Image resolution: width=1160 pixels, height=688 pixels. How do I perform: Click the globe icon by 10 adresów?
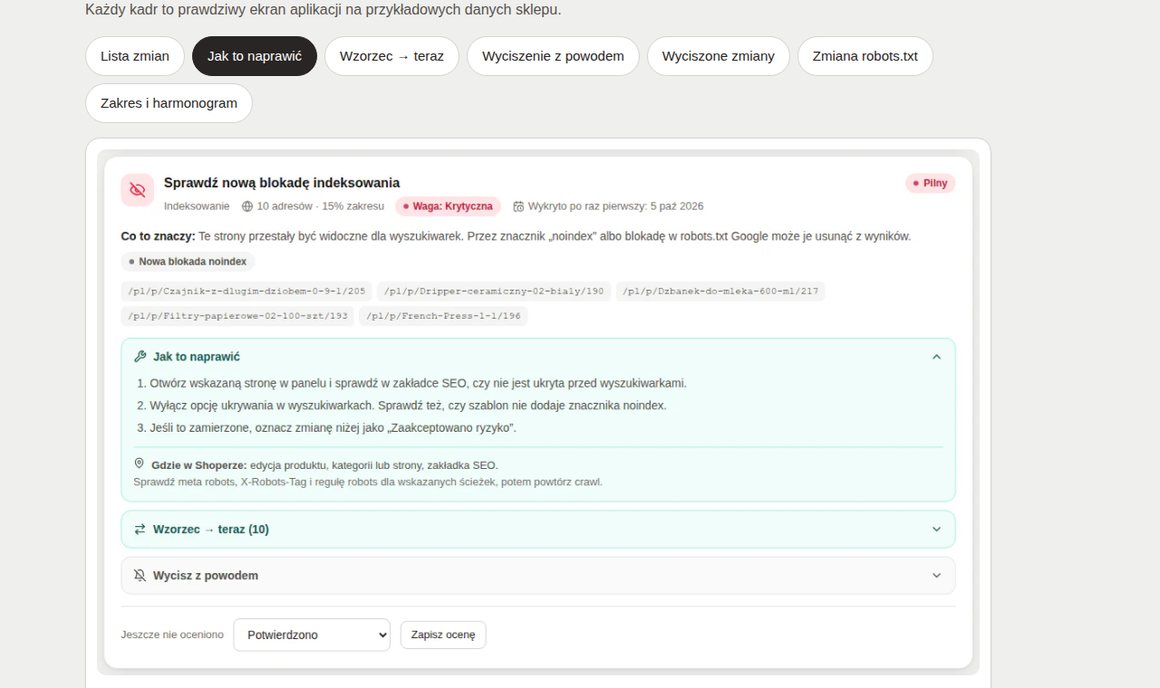[x=247, y=206]
